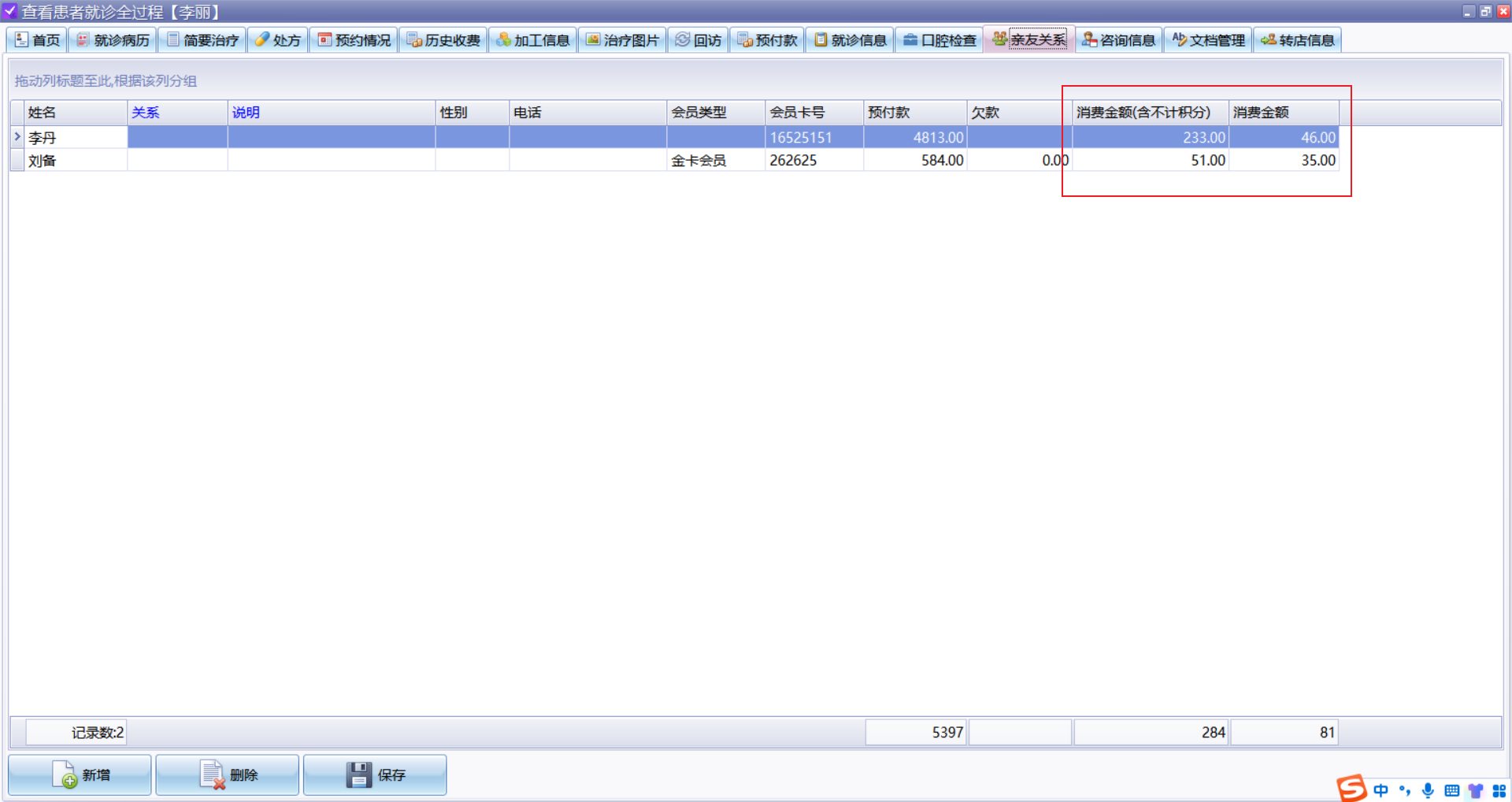1512x802 pixels.
Task: Switch to the 处方 tab
Action: (278, 40)
